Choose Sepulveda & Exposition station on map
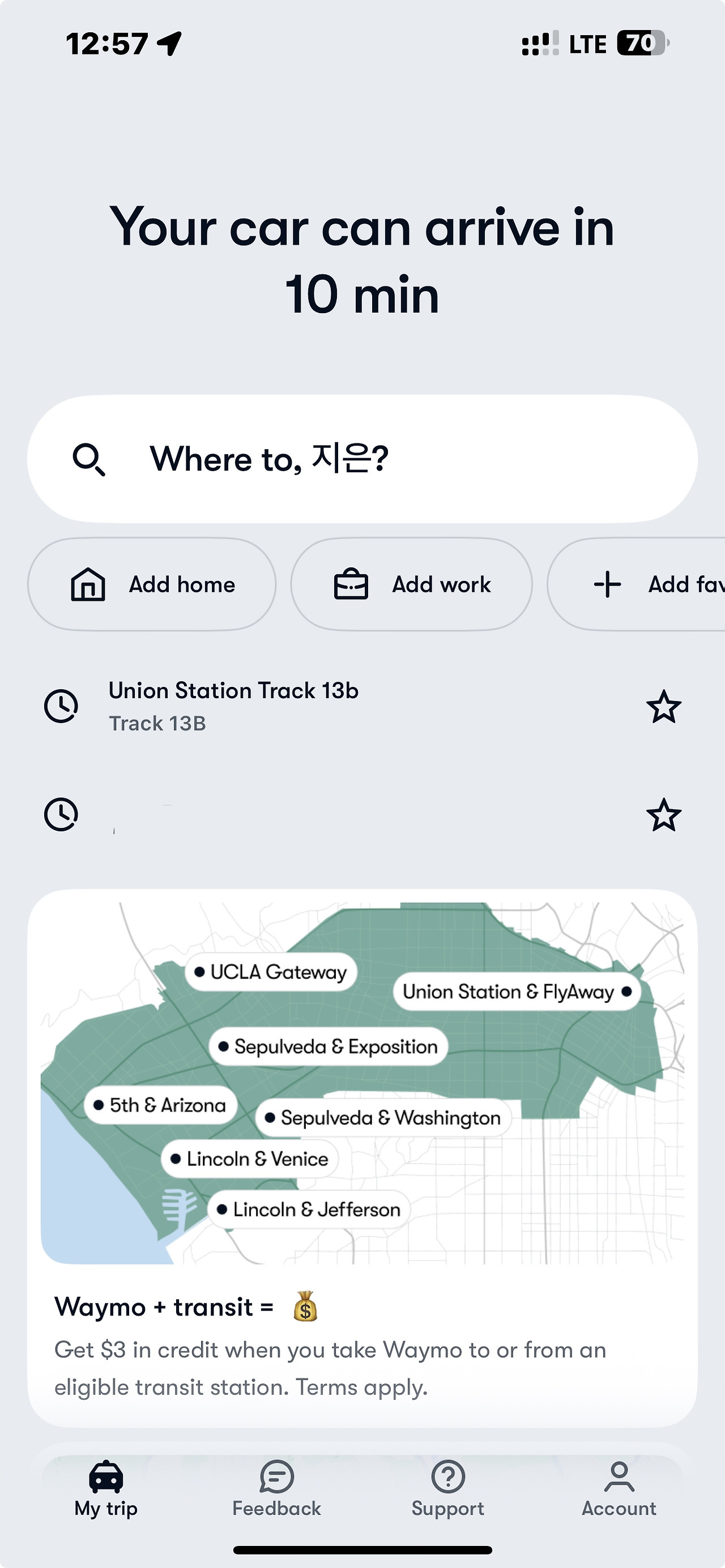 click(329, 1047)
